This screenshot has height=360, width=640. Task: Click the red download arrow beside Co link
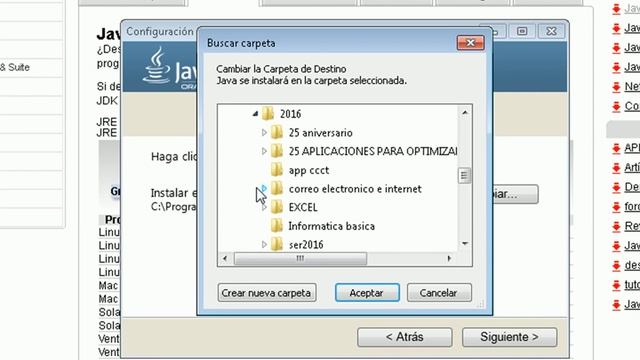coord(616,107)
